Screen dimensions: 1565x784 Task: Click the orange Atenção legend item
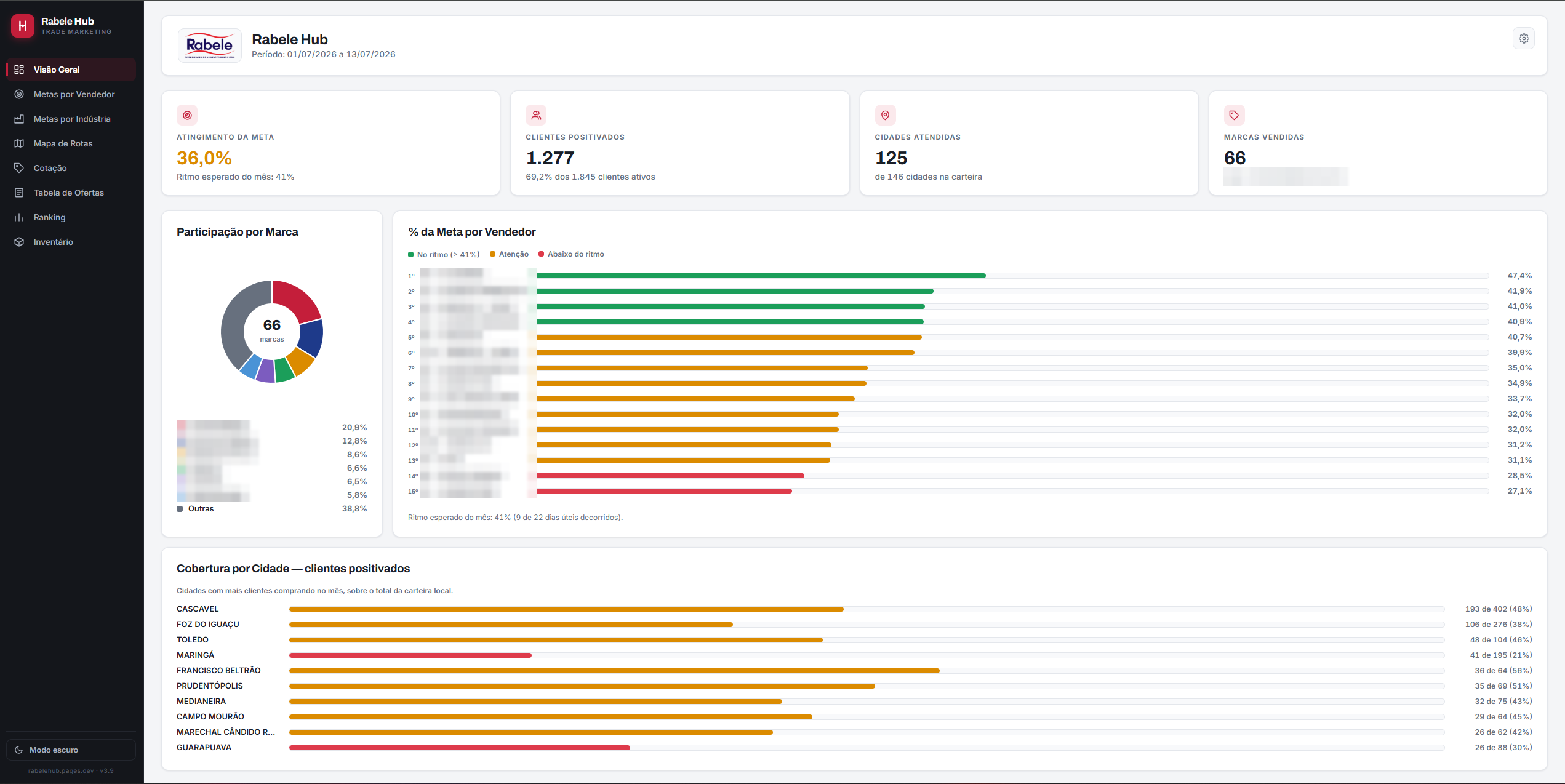point(510,254)
